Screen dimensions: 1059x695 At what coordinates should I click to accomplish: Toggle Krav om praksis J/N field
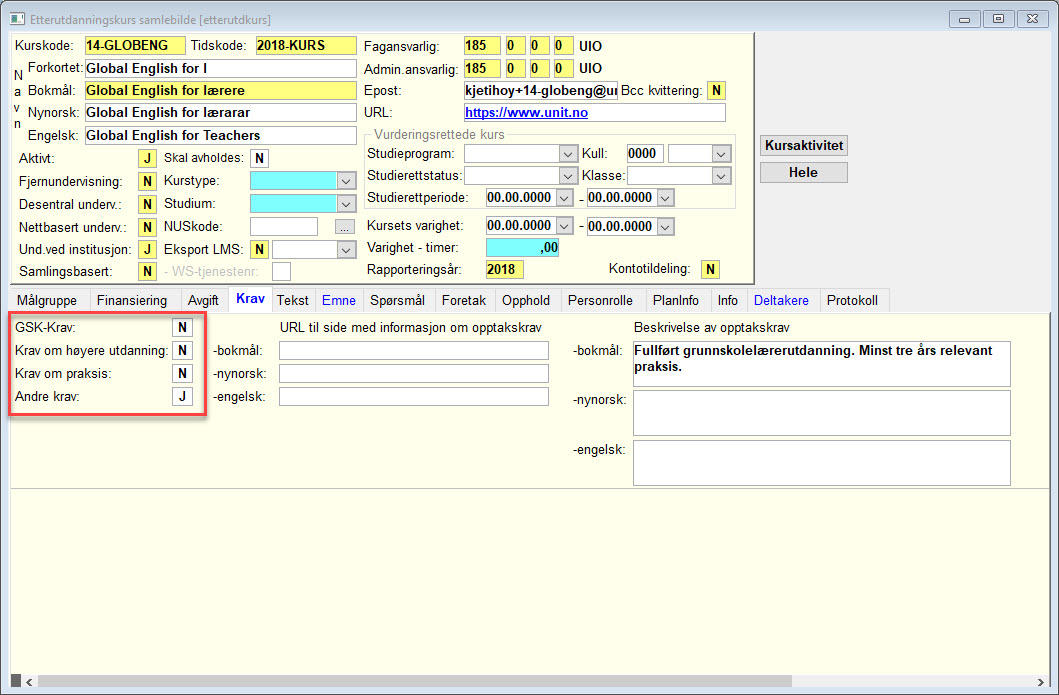point(182,374)
